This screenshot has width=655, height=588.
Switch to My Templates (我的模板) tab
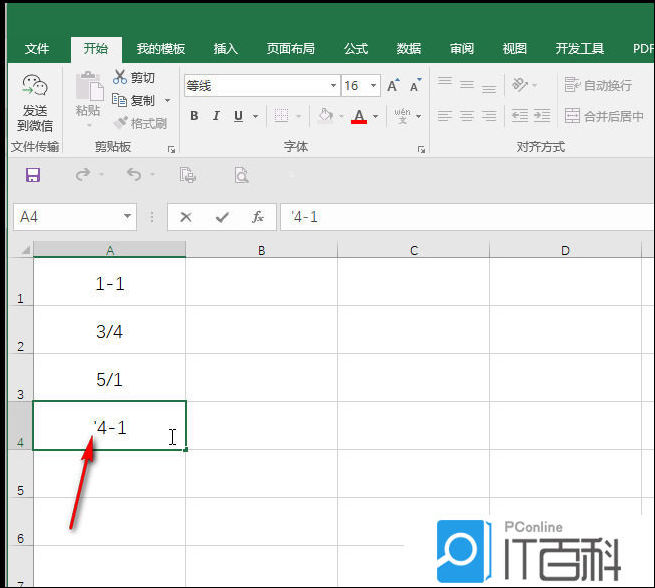coord(160,49)
